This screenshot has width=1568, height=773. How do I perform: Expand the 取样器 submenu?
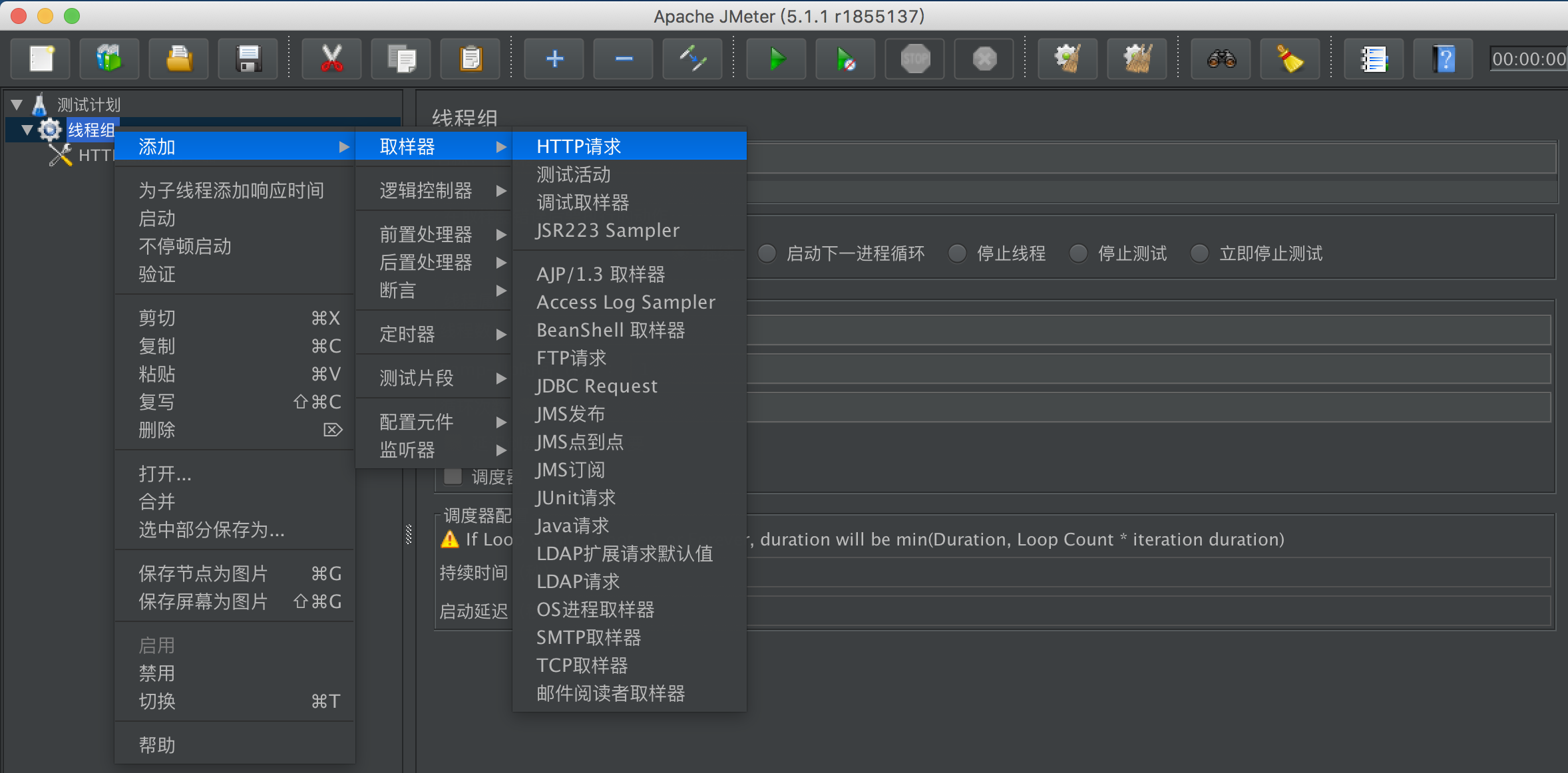coord(434,146)
